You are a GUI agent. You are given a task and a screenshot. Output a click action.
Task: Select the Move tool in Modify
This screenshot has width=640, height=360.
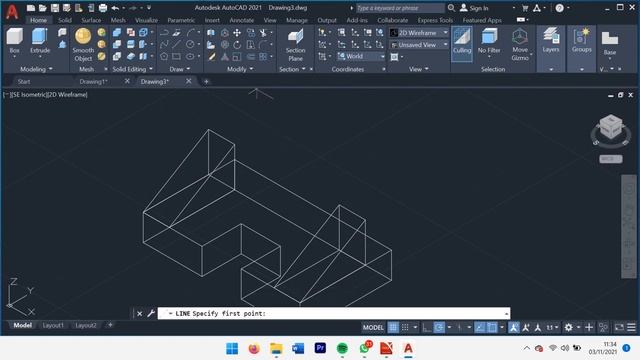(x=237, y=33)
